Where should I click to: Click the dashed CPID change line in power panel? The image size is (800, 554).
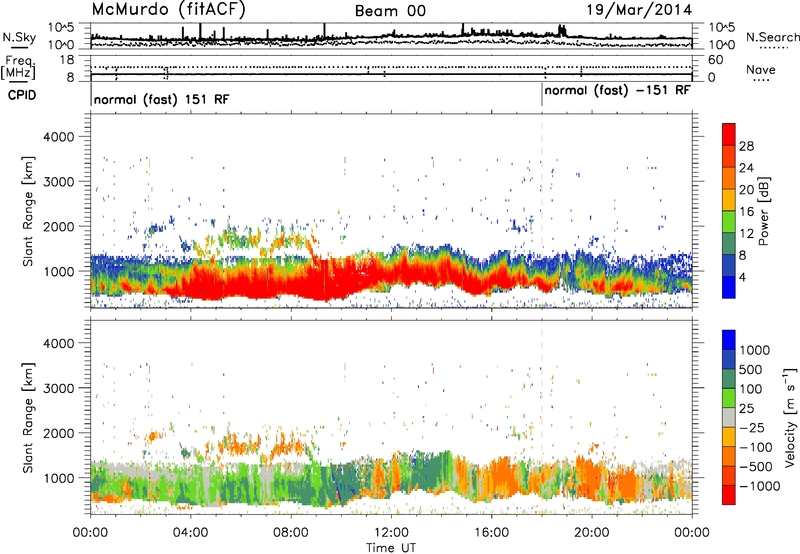[x=542, y=211]
